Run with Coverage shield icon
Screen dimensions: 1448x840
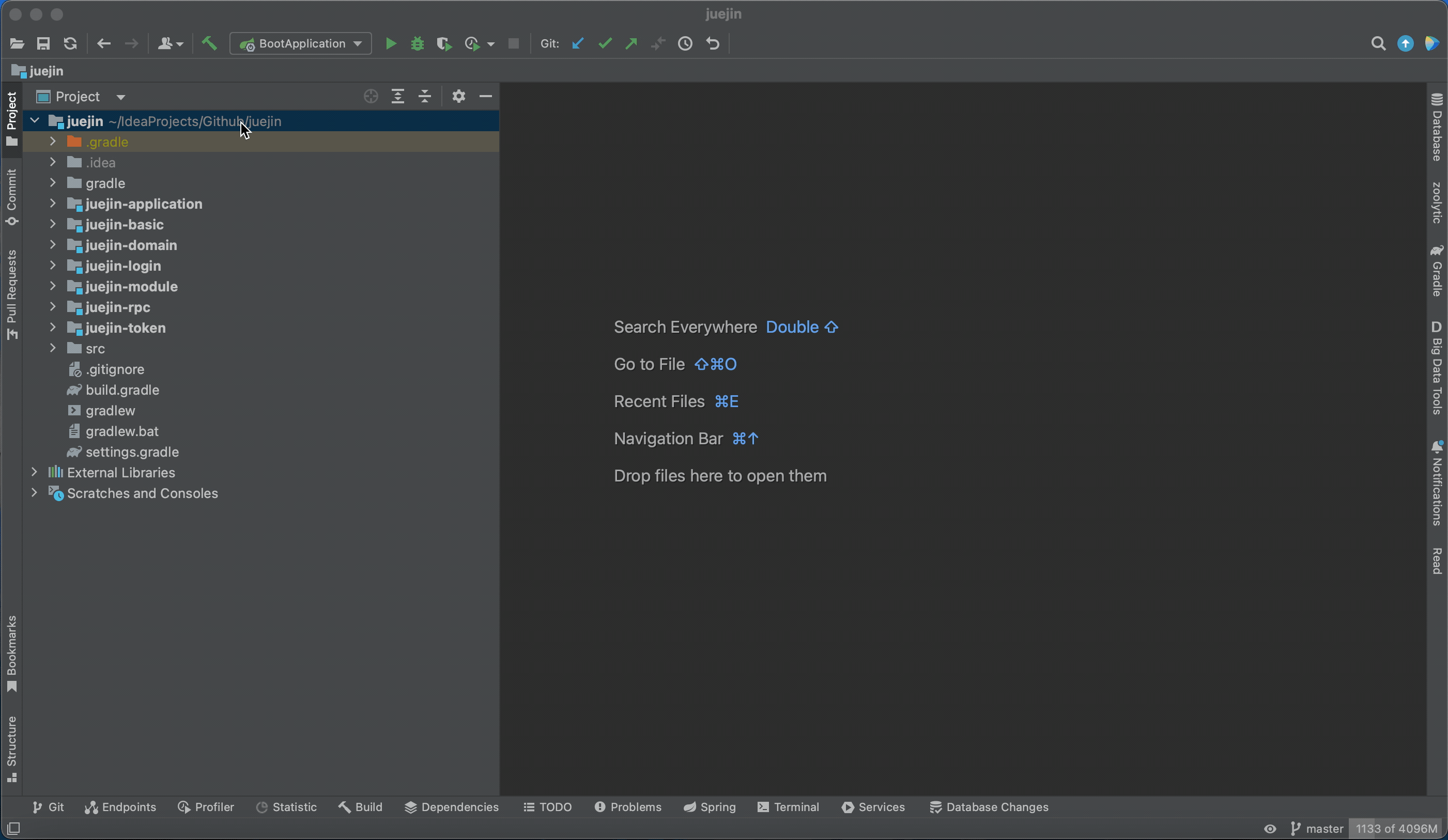444,44
